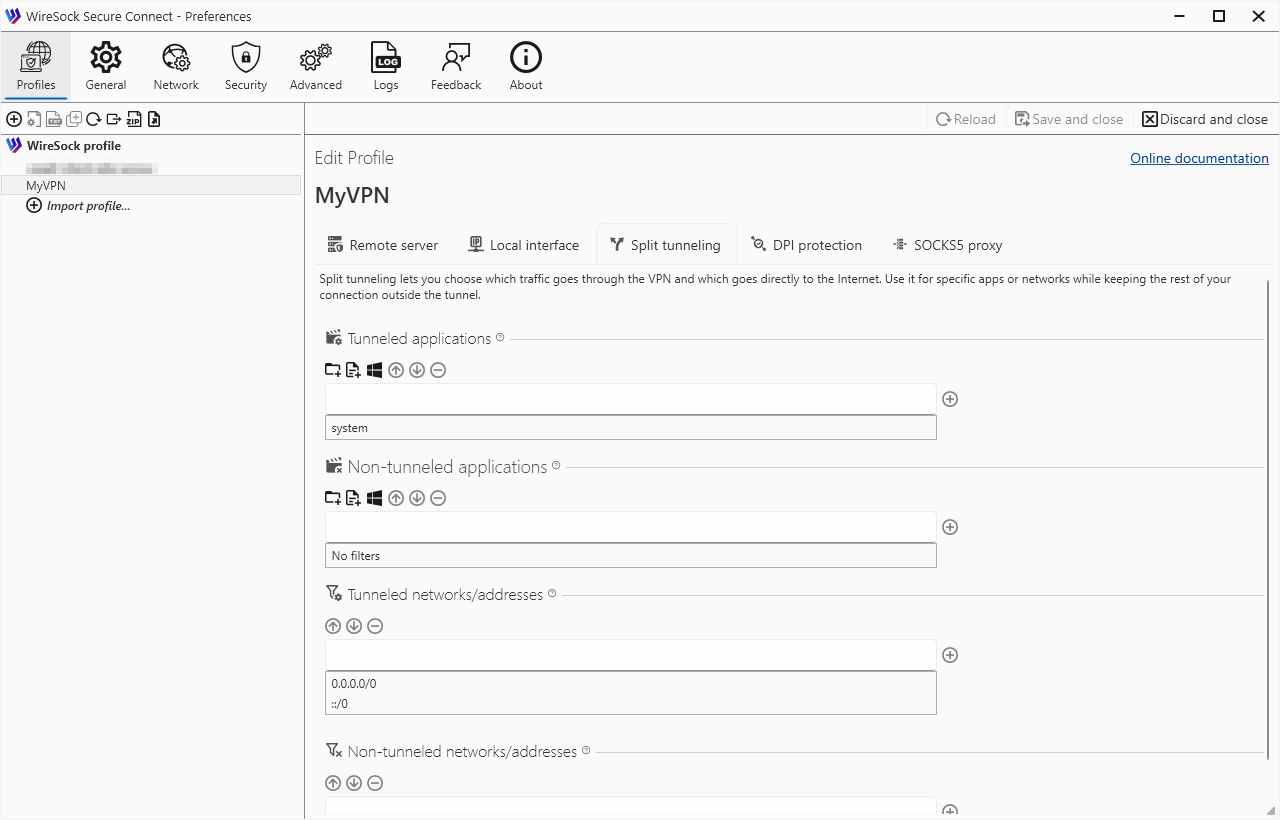The height and width of the screenshot is (820, 1280).
Task: Select the 0.0.0.0/0 network entry
Action: 631,684
